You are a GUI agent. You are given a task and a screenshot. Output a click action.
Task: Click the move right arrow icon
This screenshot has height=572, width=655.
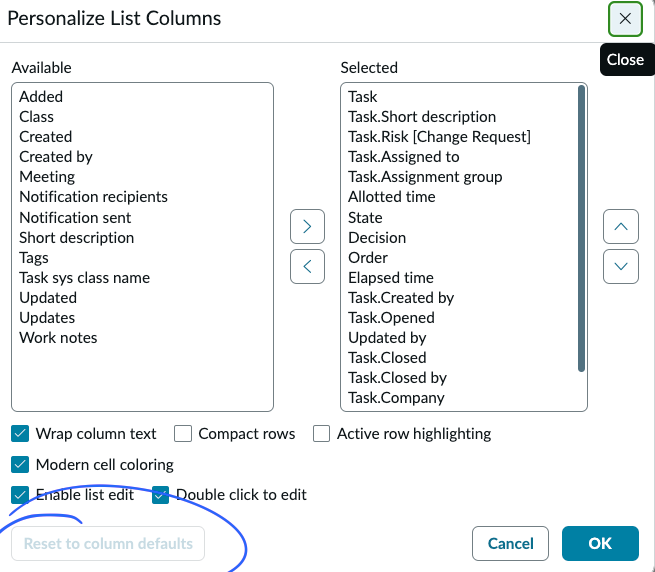click(307, 227)
